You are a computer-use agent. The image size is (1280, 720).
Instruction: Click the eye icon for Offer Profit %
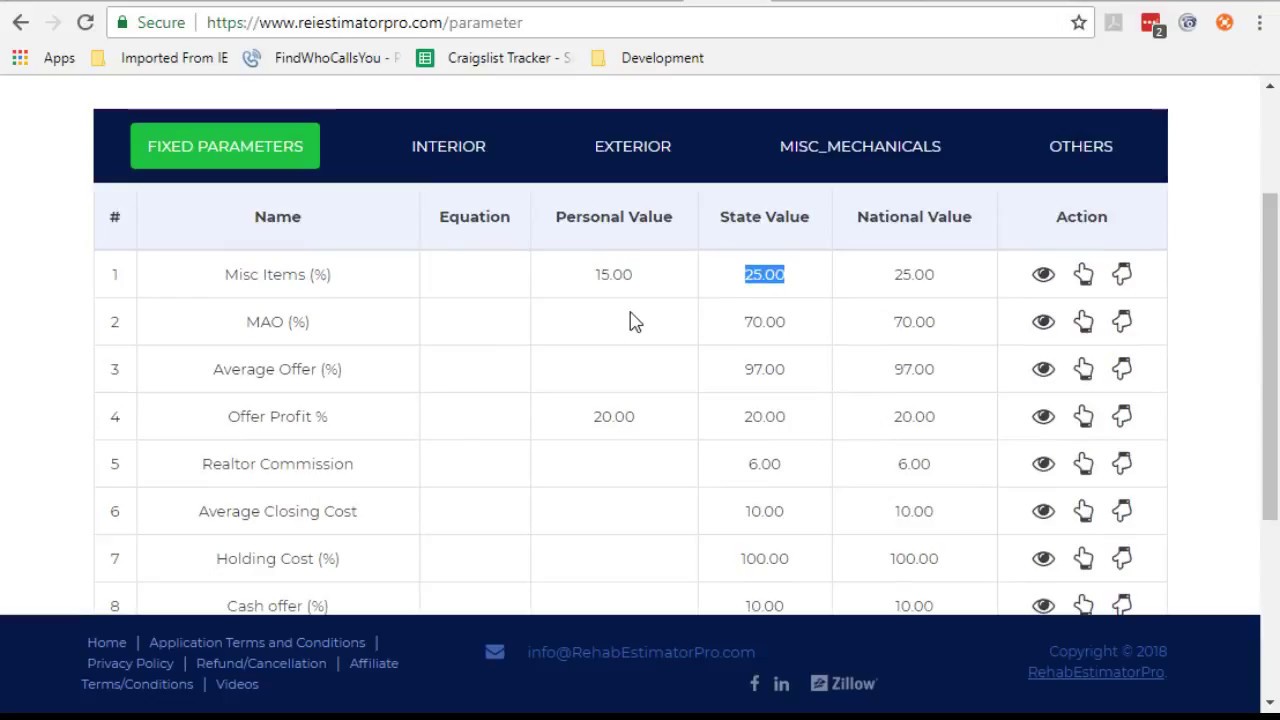[x=1043, y=416]
